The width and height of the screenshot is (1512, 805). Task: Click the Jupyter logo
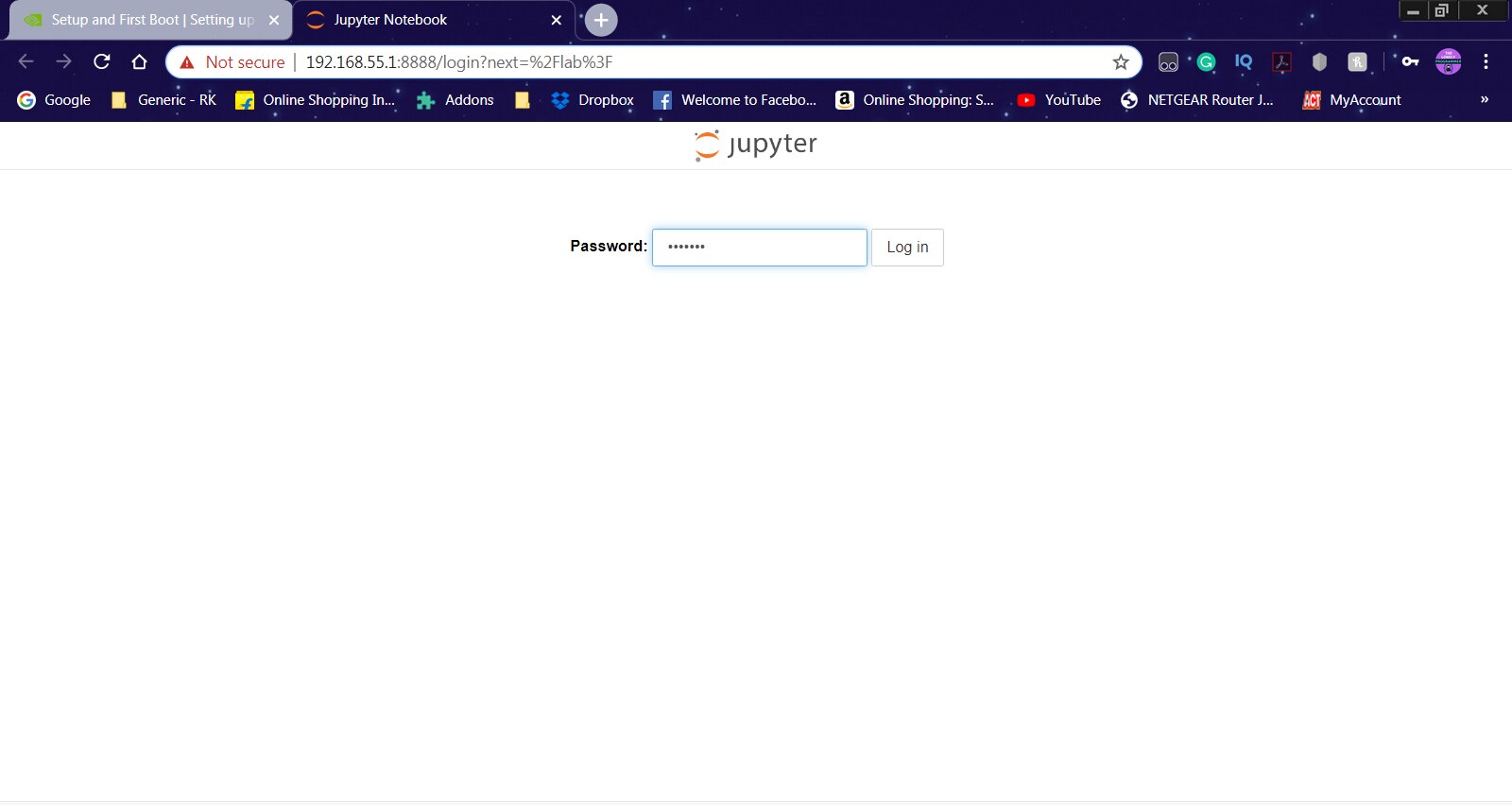(x=755, y=145)
